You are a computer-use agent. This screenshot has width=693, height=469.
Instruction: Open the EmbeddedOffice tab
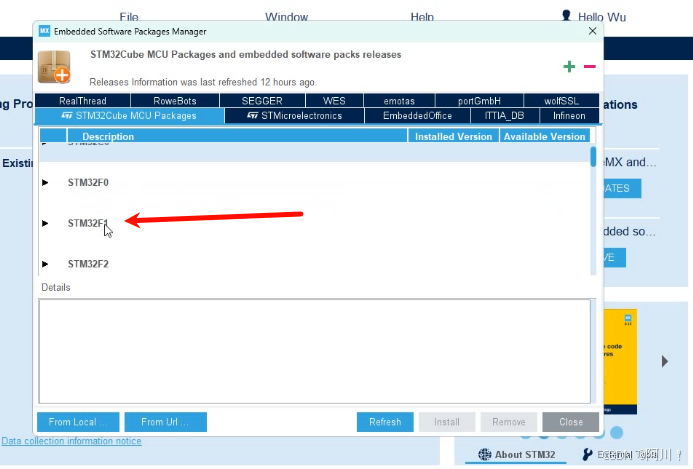[417, 116]
